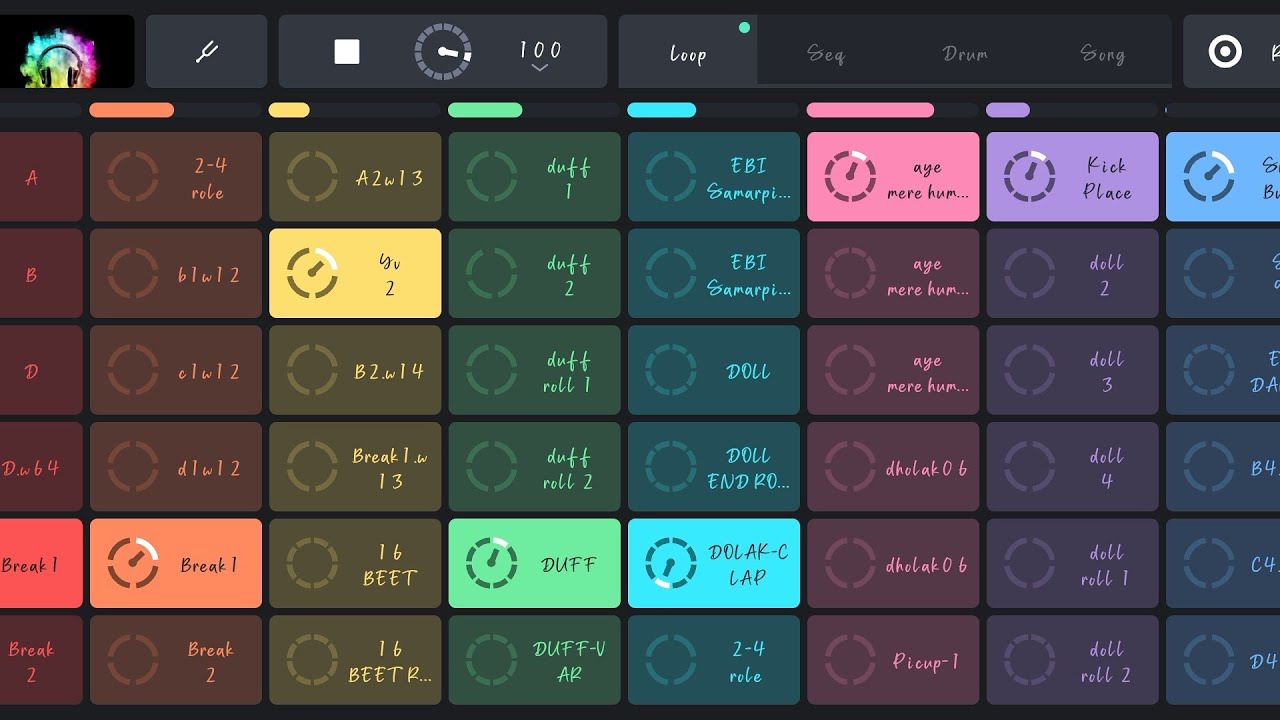1280x720 pixels.
Task: Click the loop dial on Kick Place pad
Action: tap(1029, 177)
